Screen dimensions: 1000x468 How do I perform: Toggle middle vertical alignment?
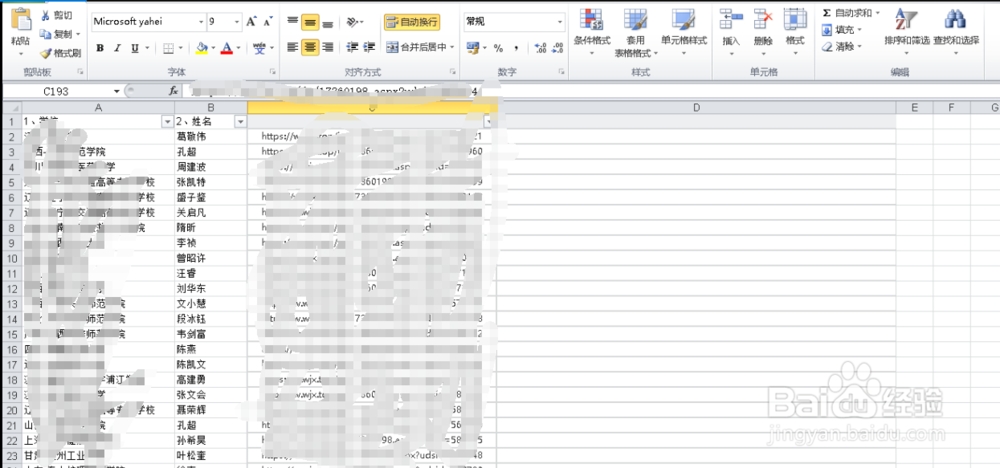click(x=310, y=22)
